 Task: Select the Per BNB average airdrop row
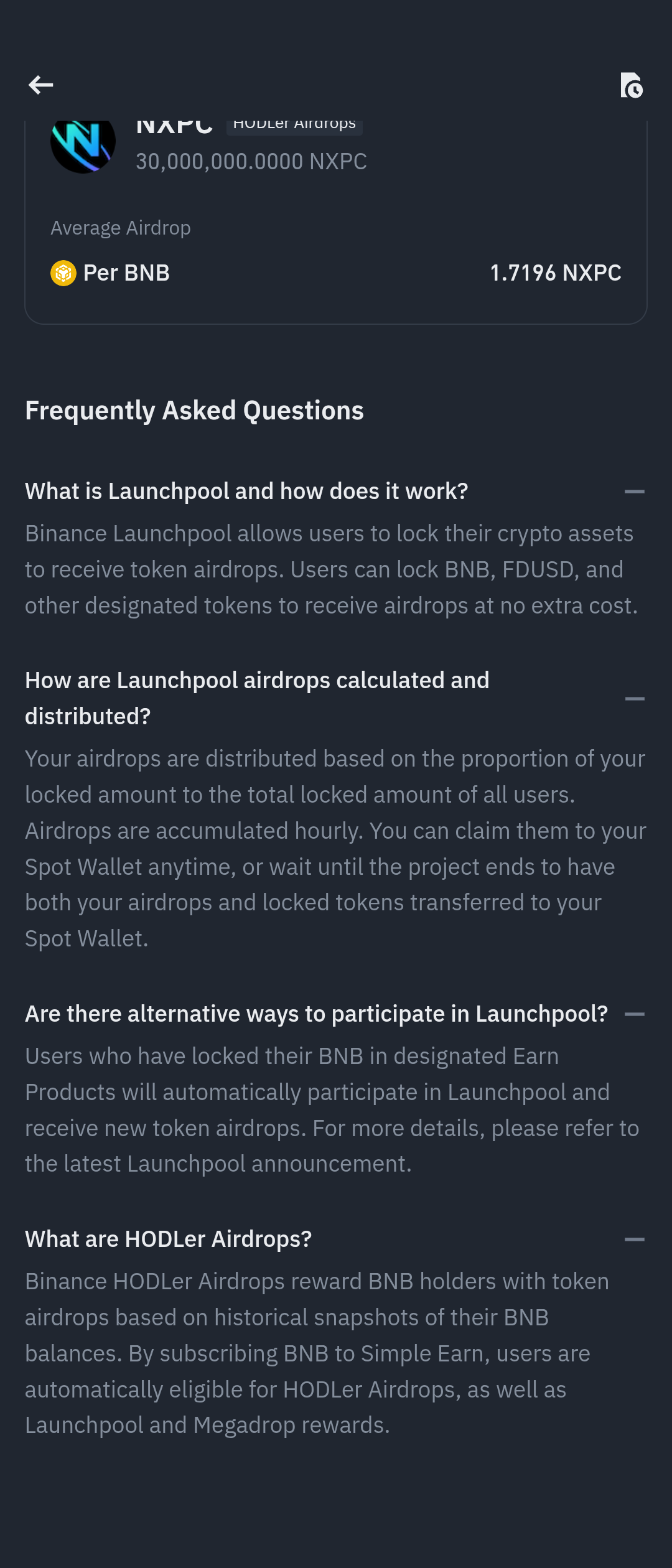pos(336,273)
